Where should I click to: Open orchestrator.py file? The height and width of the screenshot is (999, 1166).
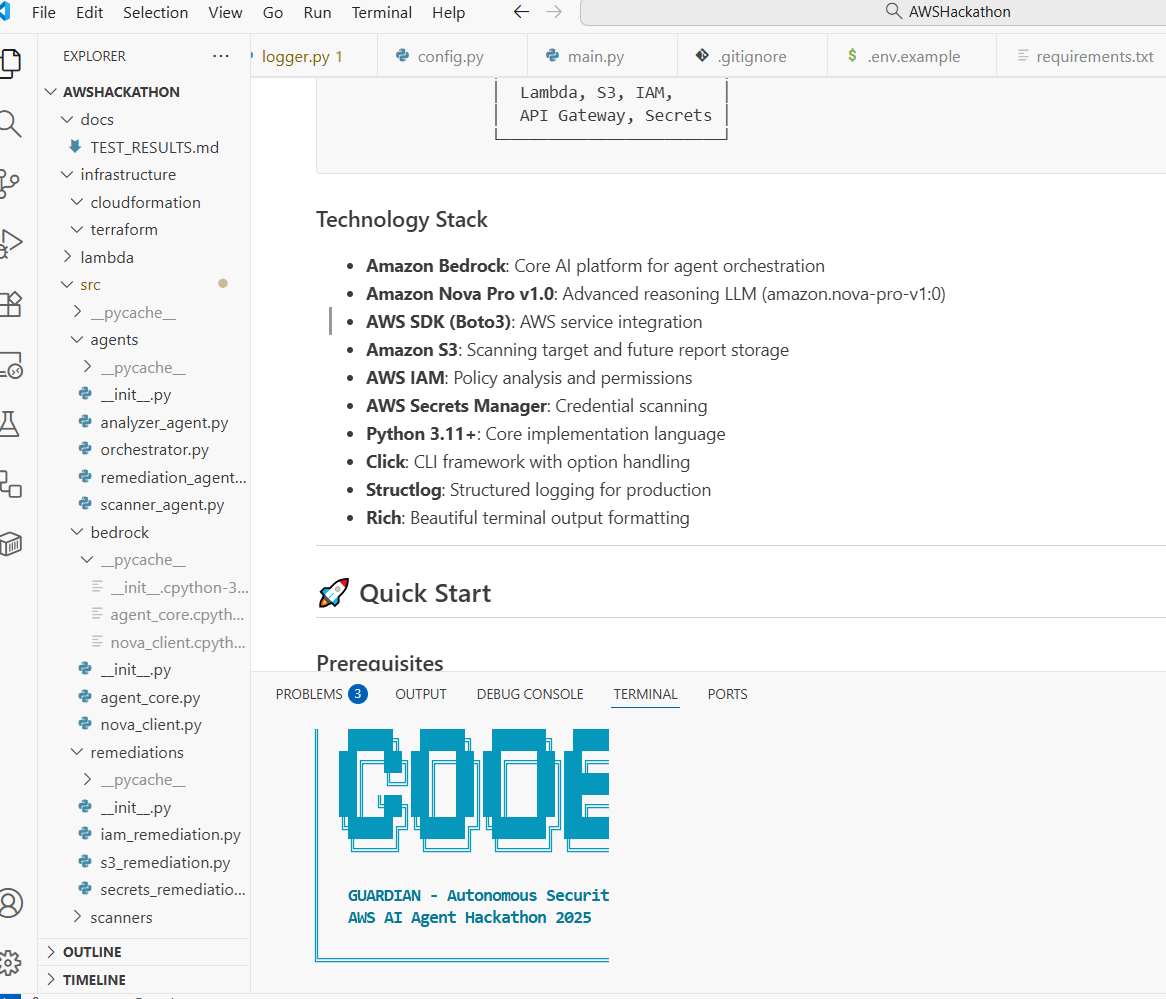coord(144,450)
